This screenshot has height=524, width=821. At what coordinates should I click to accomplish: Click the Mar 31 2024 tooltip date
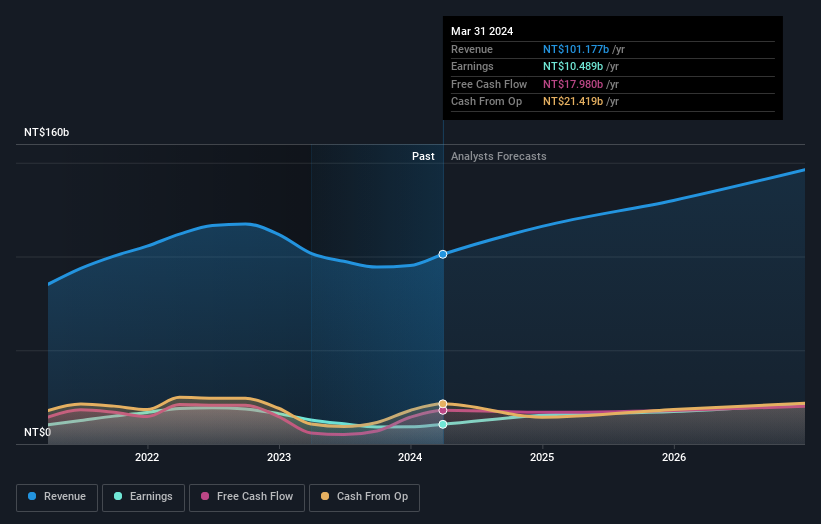tap(482, 31)
